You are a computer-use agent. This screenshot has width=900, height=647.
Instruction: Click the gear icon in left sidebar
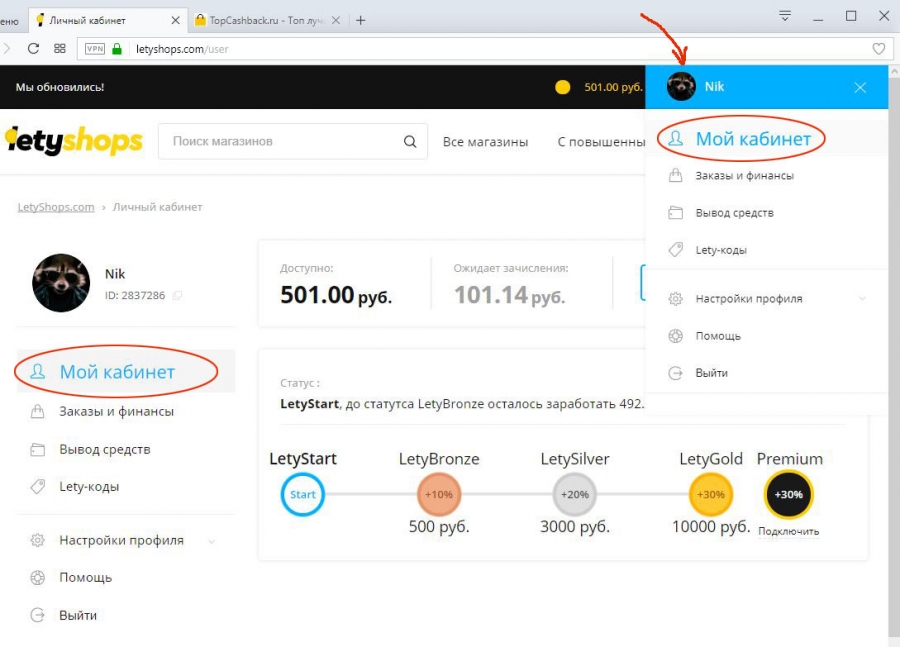tap(37, 540)
